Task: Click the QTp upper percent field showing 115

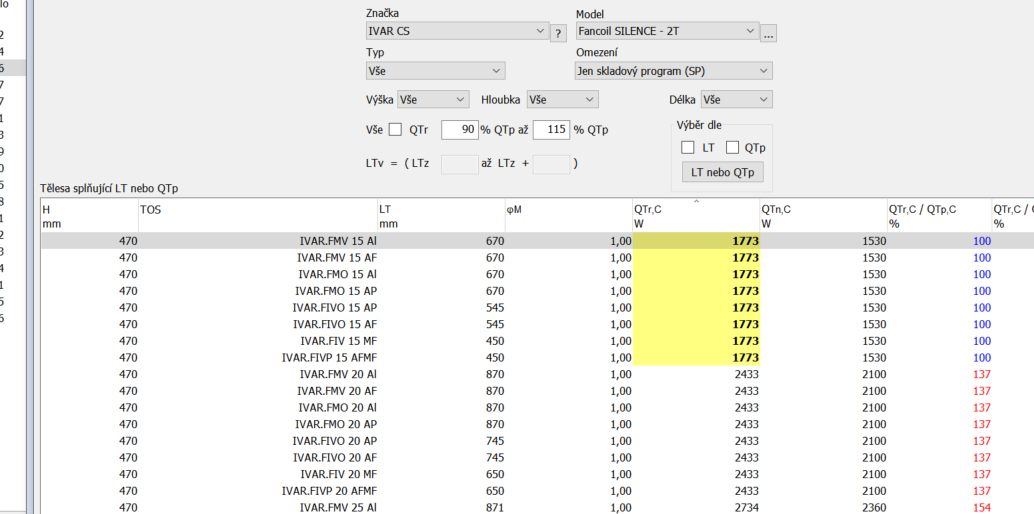Action: coord(551,130)
